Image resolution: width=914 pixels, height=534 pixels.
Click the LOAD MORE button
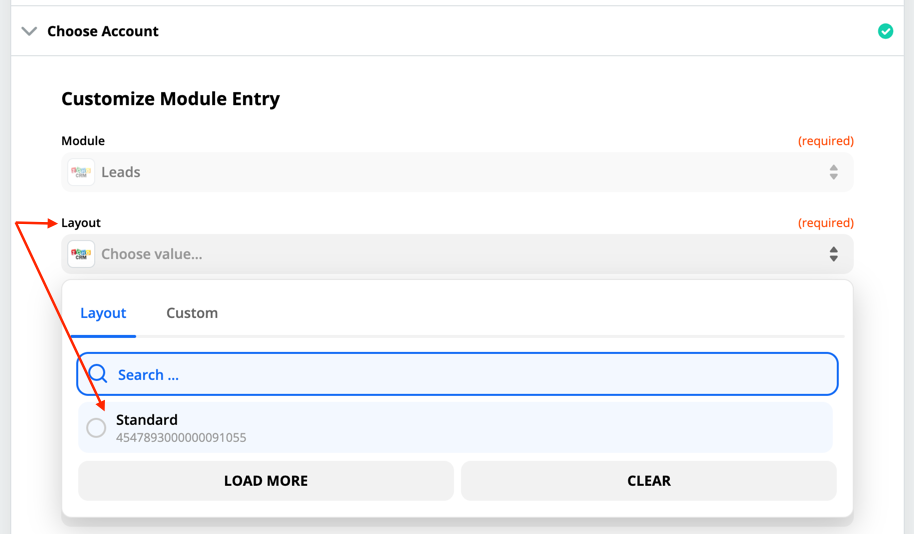pyautogui.click(x=266, y=480)
